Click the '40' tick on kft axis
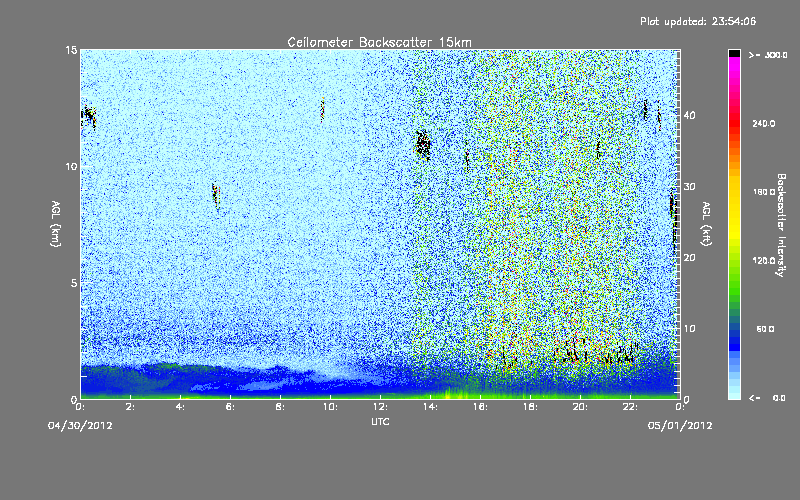The image size is (800, 500). click(689, 115)
